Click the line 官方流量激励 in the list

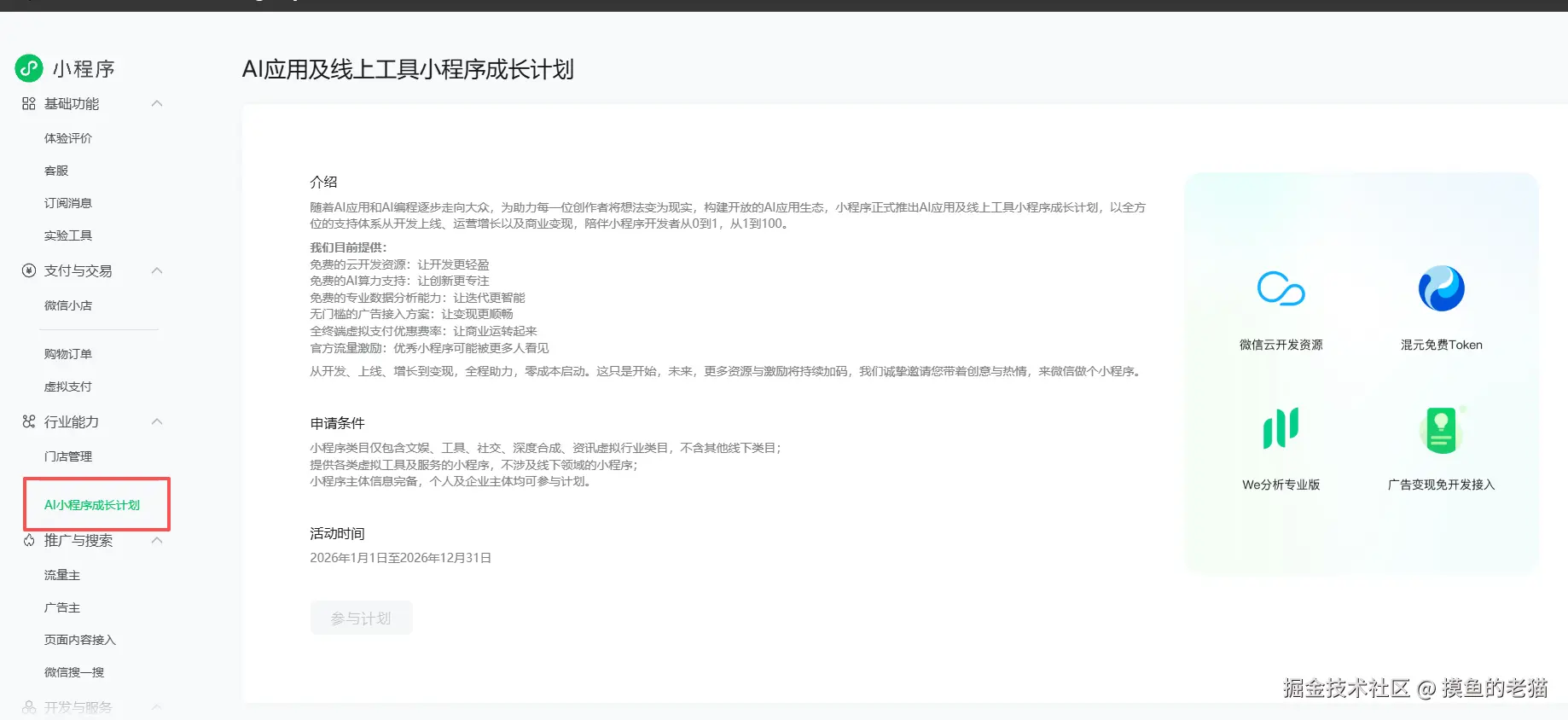point(429,348)
